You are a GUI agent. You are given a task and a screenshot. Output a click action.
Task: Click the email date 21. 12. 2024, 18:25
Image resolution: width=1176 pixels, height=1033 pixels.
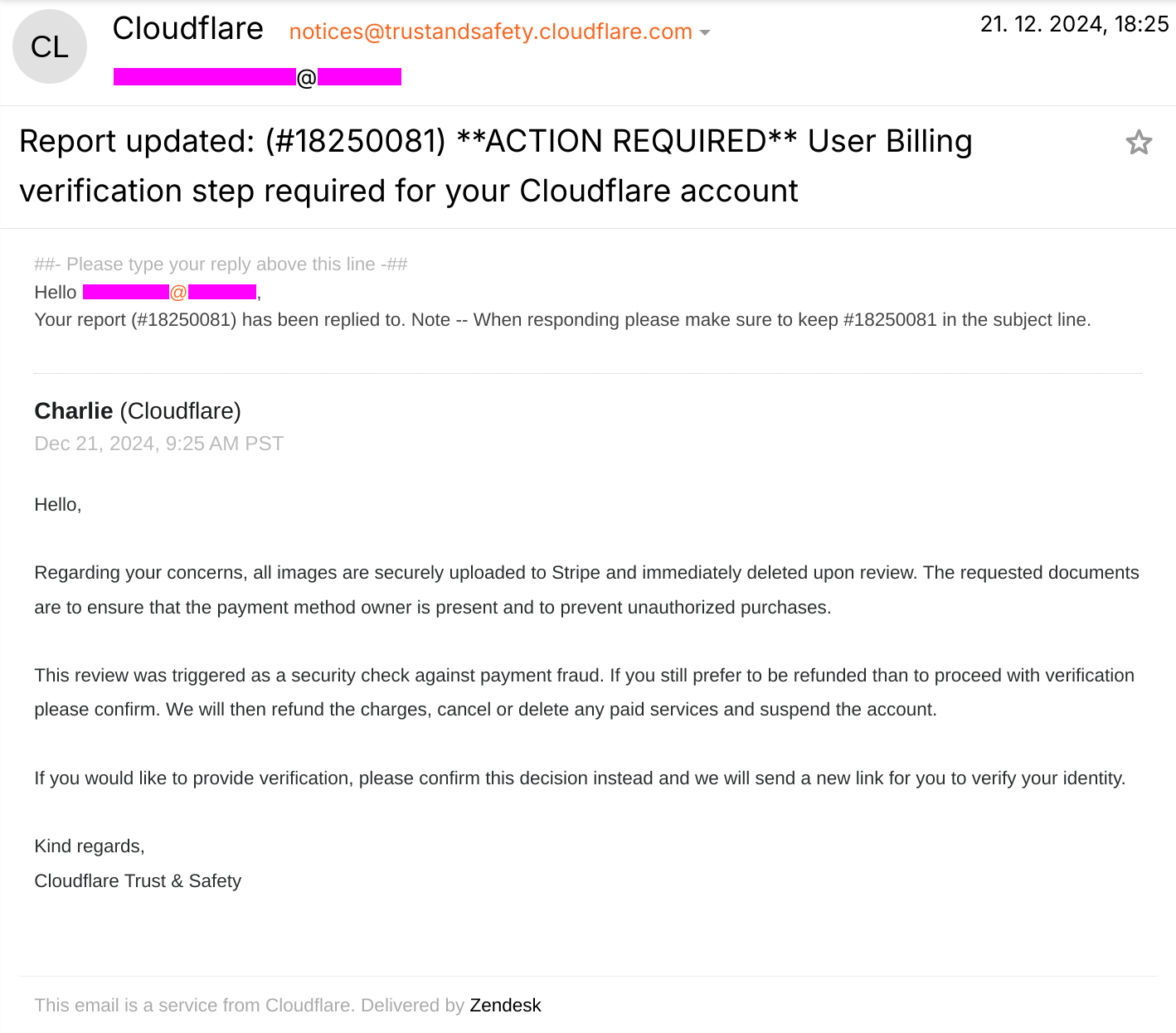click(x=1074, y=24)
